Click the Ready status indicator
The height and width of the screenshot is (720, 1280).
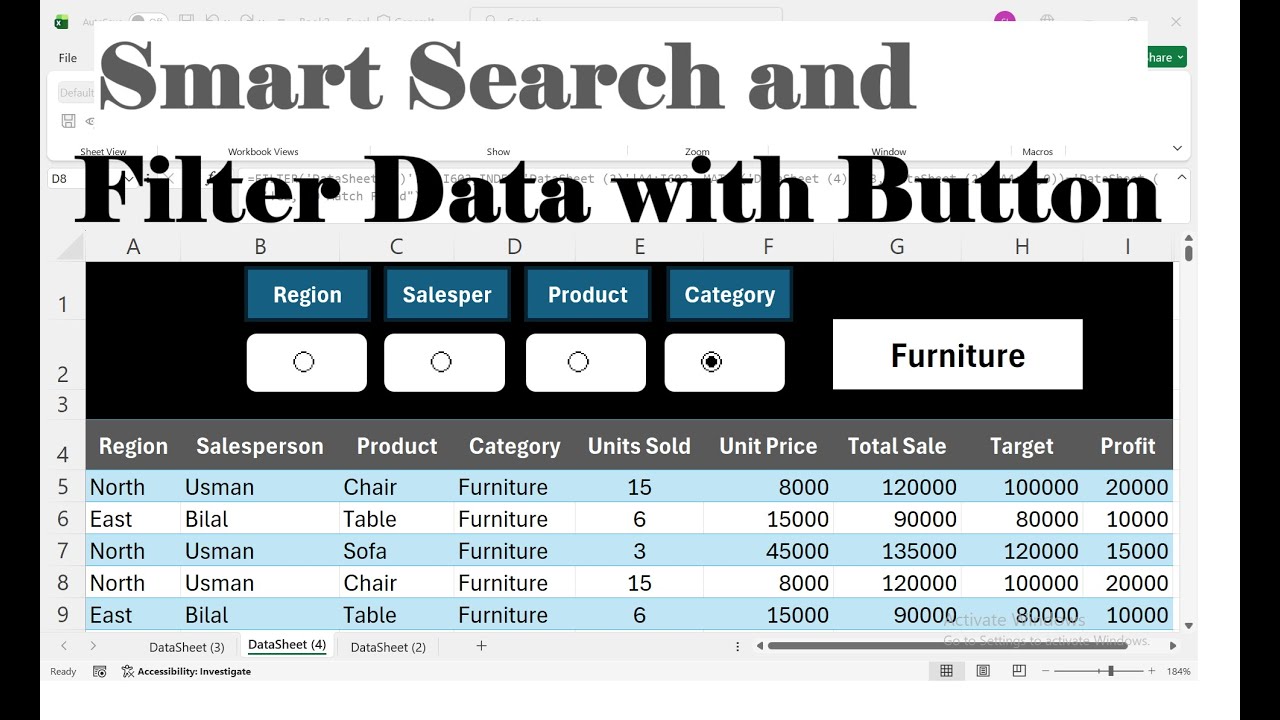(x=63, y=671)
